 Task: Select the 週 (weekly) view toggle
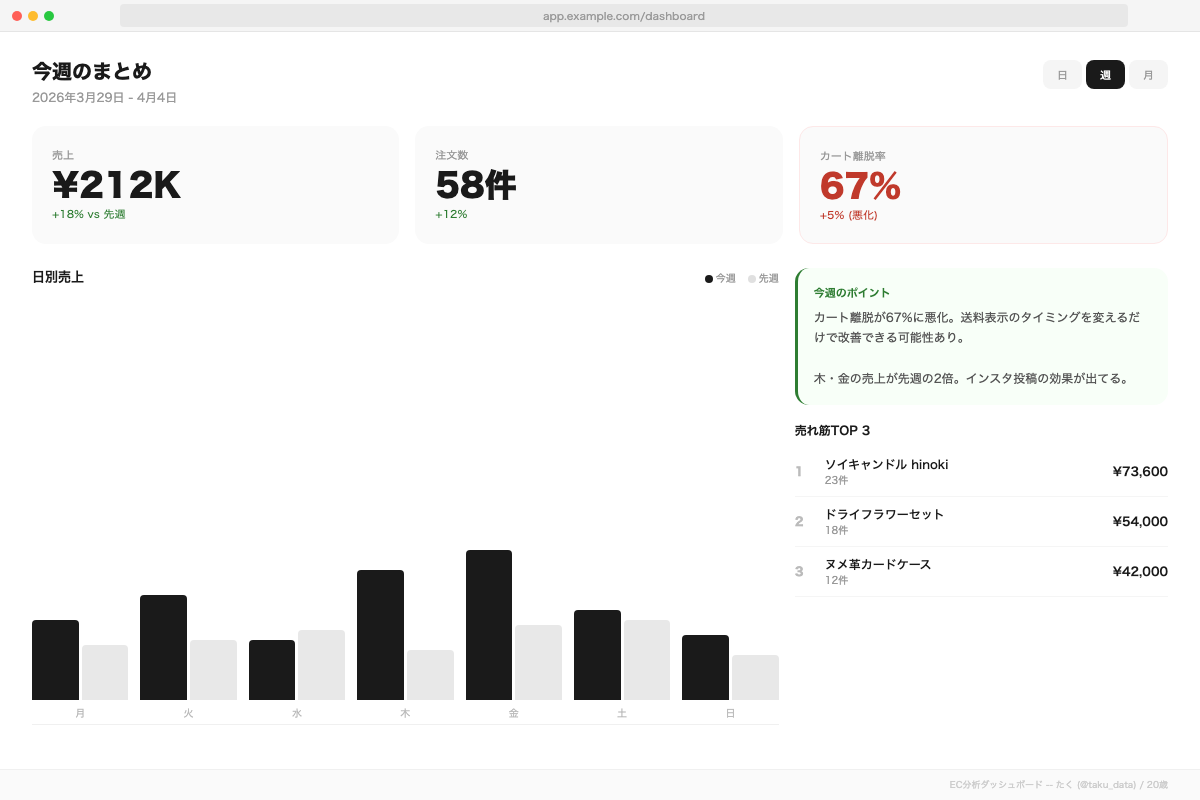[1105, 74]
